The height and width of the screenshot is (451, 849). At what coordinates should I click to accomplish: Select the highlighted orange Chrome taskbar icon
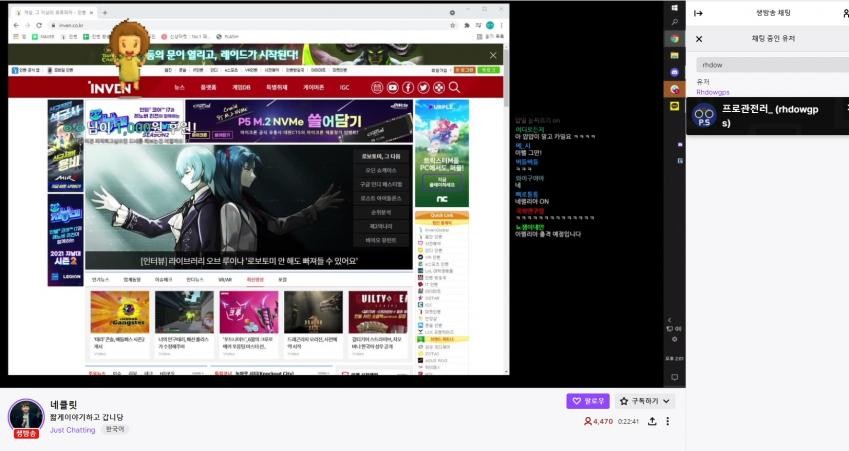(x=675, y=89)
